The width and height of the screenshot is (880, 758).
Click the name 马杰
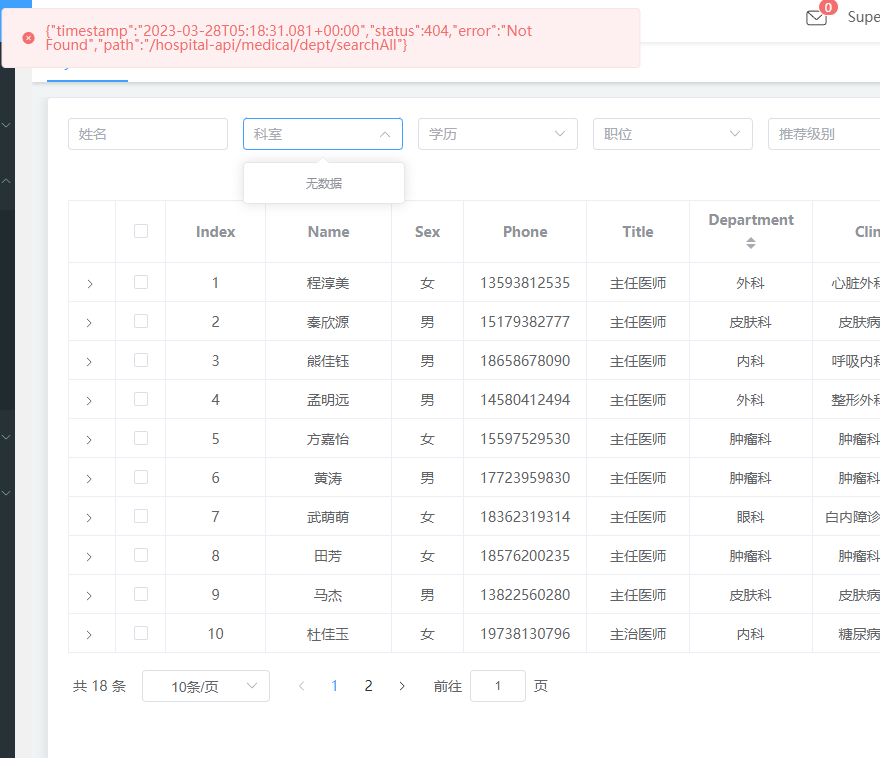pyautogui.click(x=328, y=595)
